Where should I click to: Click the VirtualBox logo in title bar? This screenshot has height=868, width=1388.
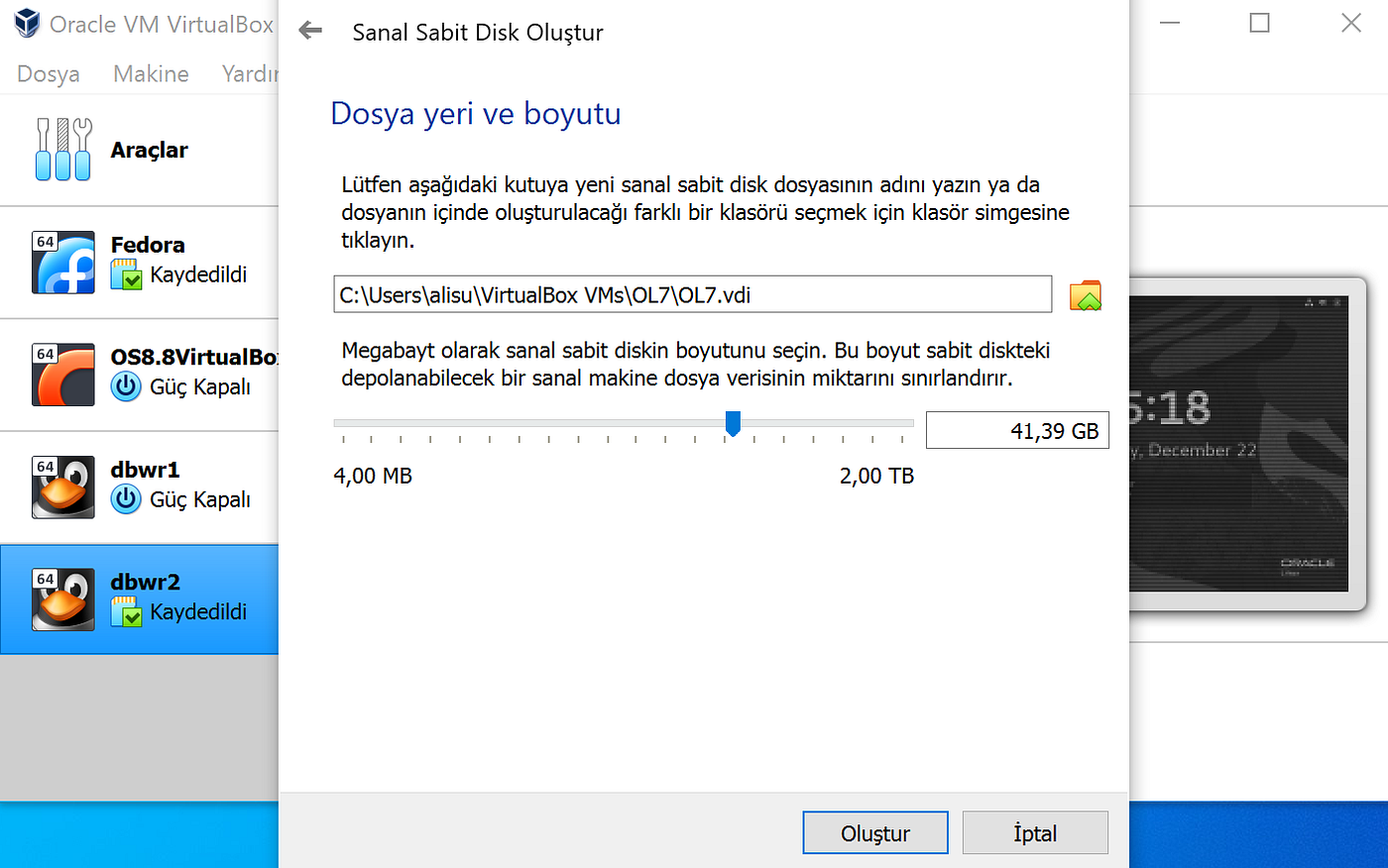(x=28, y=23)
